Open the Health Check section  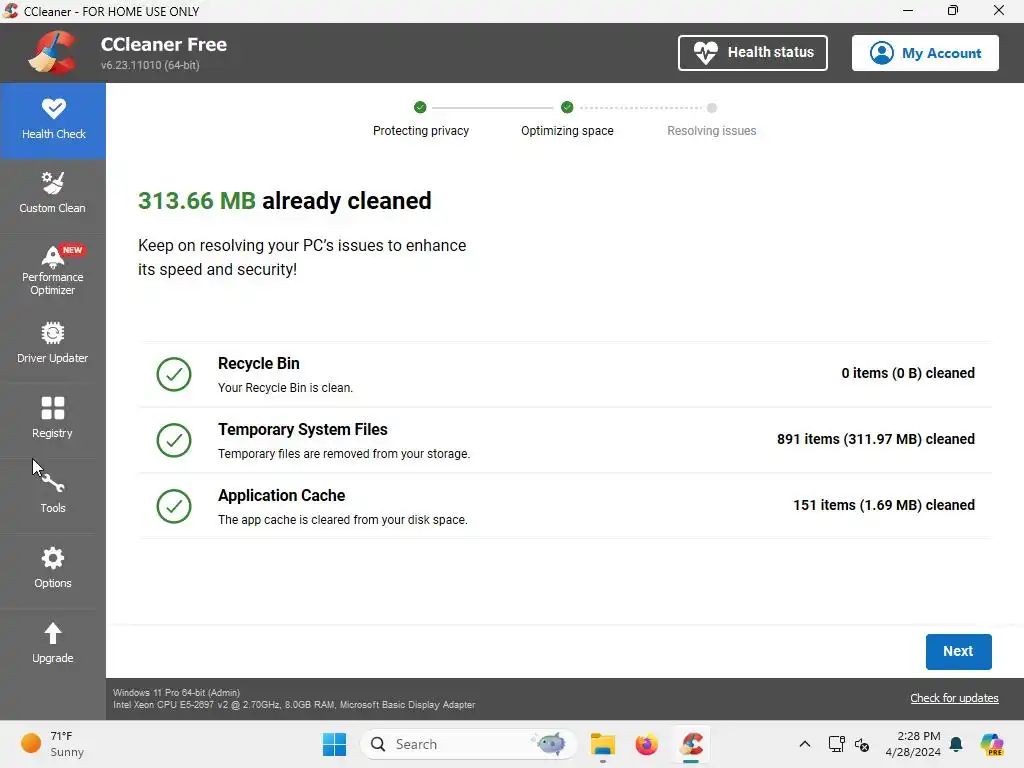pyautogui.click(x=53, y=121)
